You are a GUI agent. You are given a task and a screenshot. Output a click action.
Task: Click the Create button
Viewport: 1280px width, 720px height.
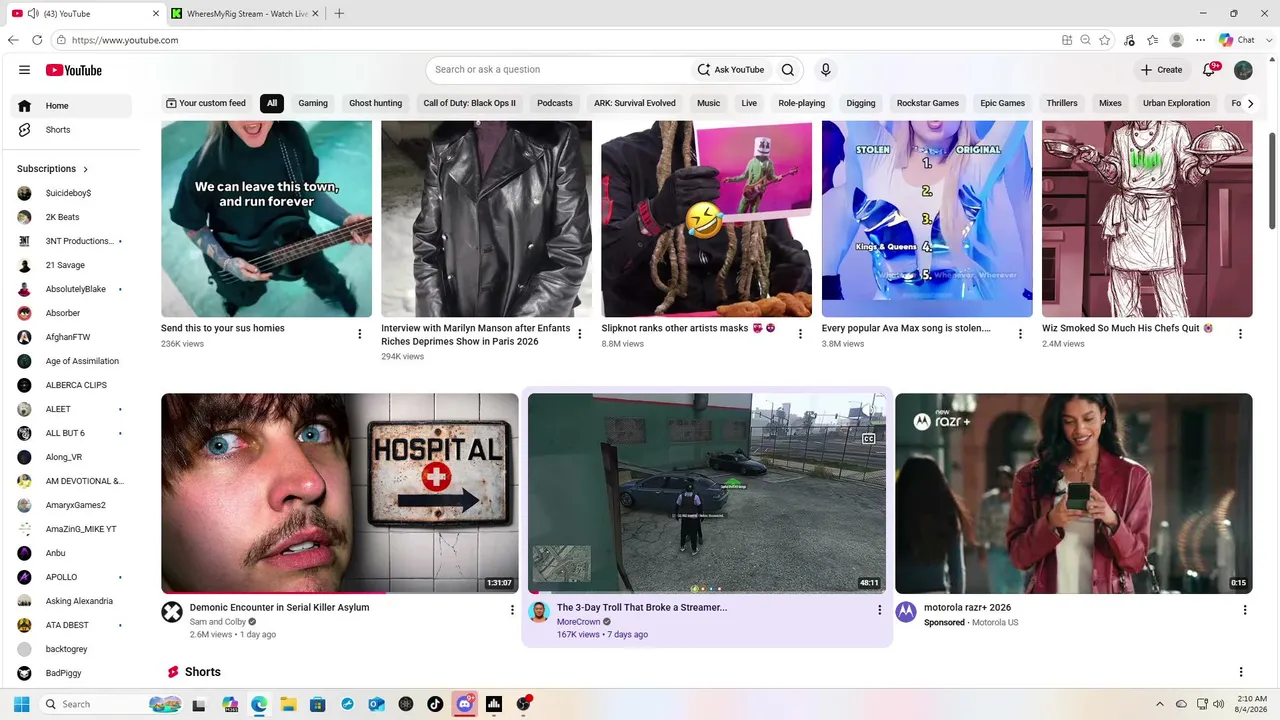[x=1162, y=70]
